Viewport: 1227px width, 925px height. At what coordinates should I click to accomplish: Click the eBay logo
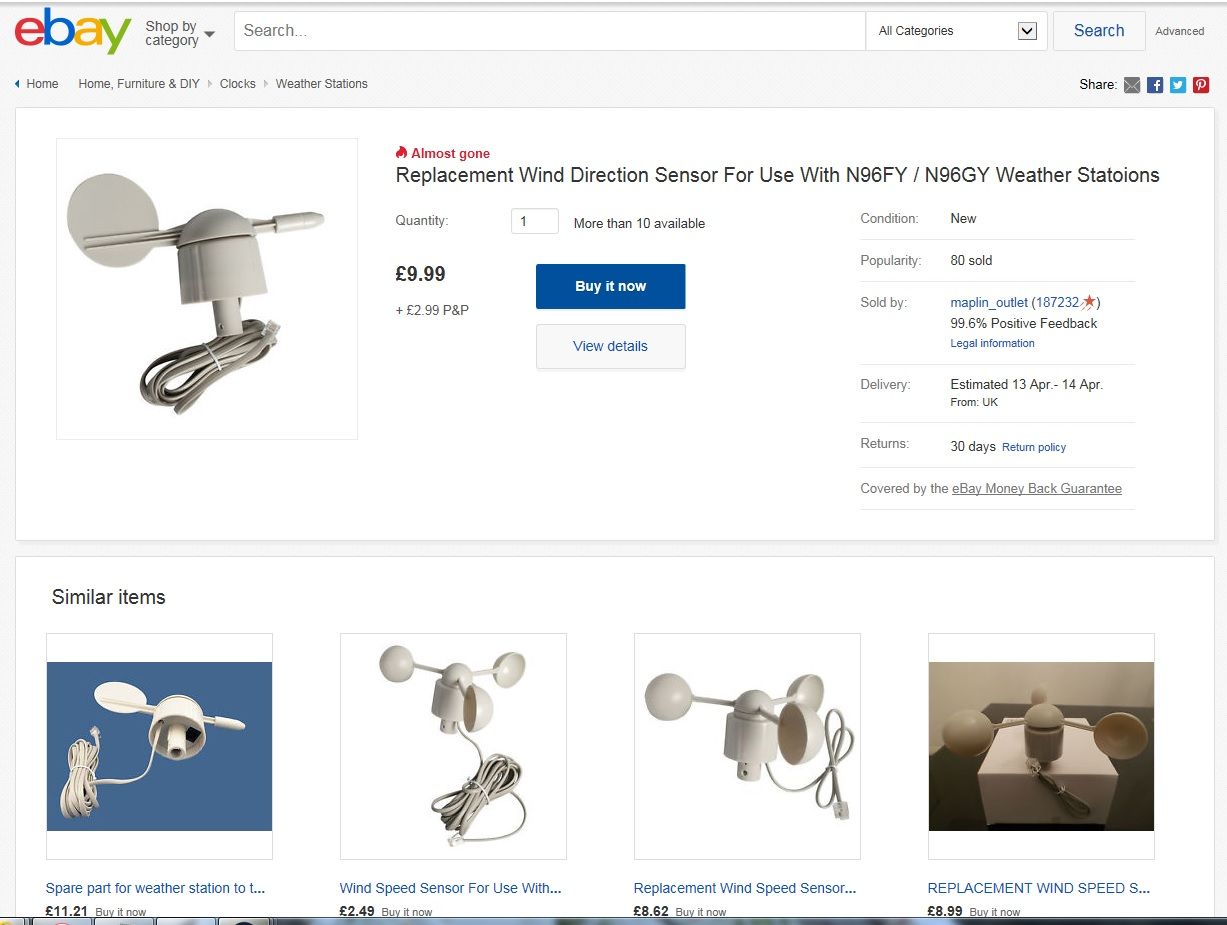click(72, 31)
